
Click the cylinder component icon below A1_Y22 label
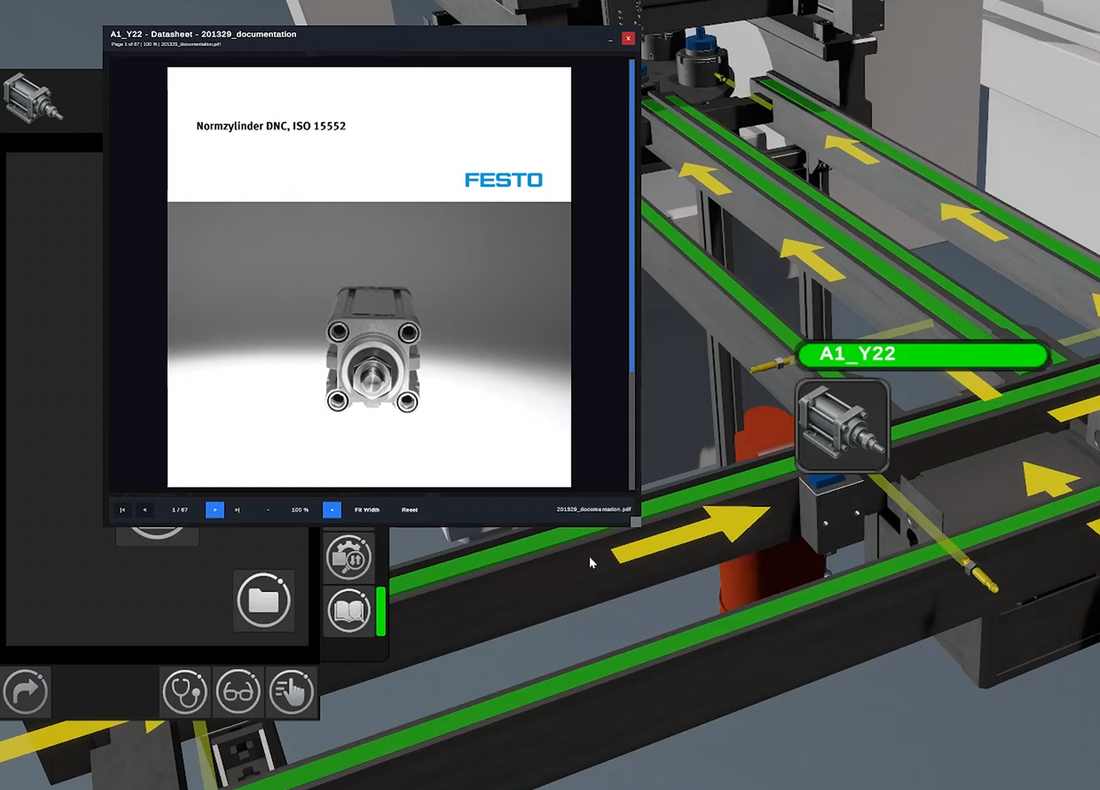(x=843, y=426)
